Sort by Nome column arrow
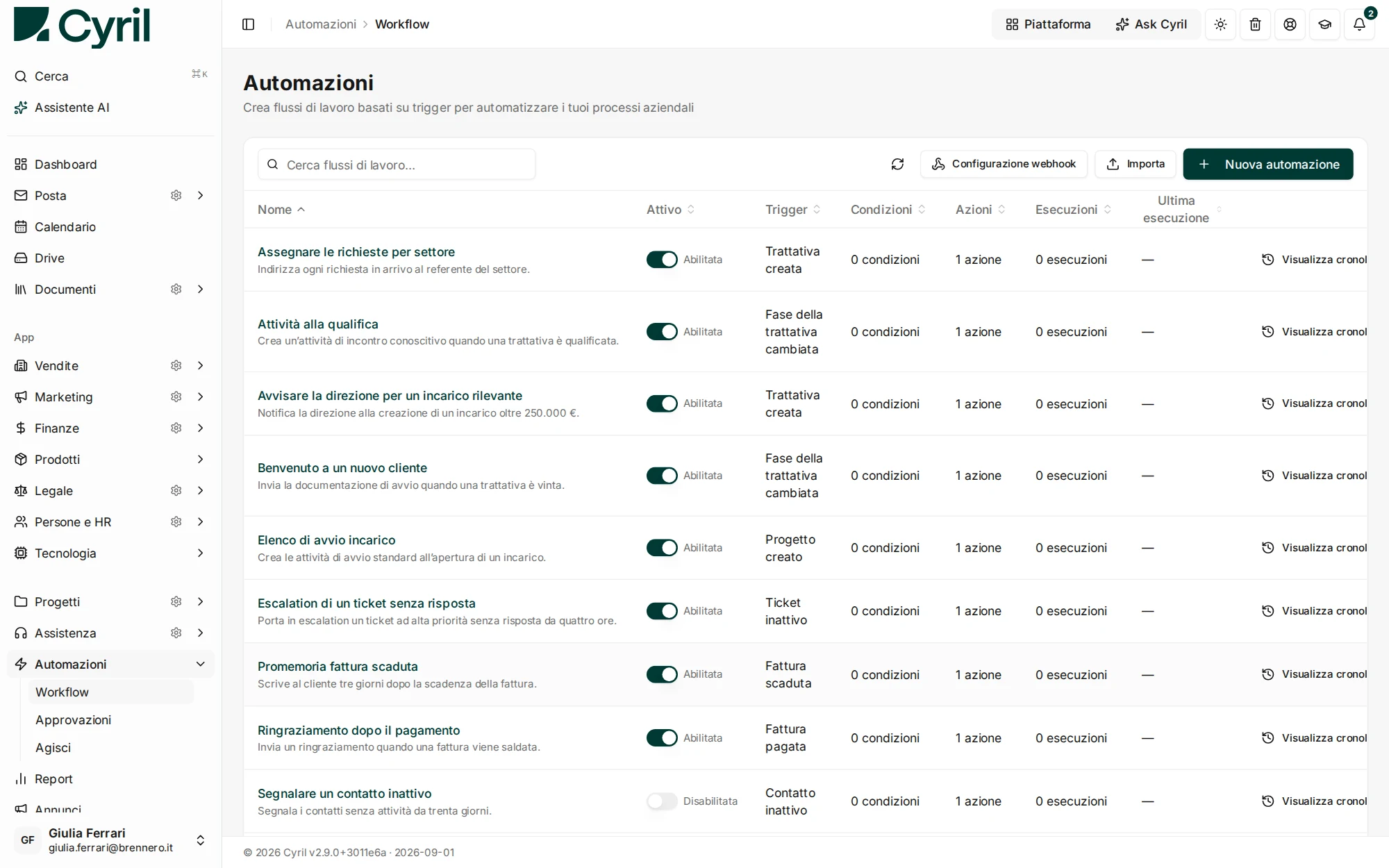The image size is (1389, 868). click(x=301, y=209)
